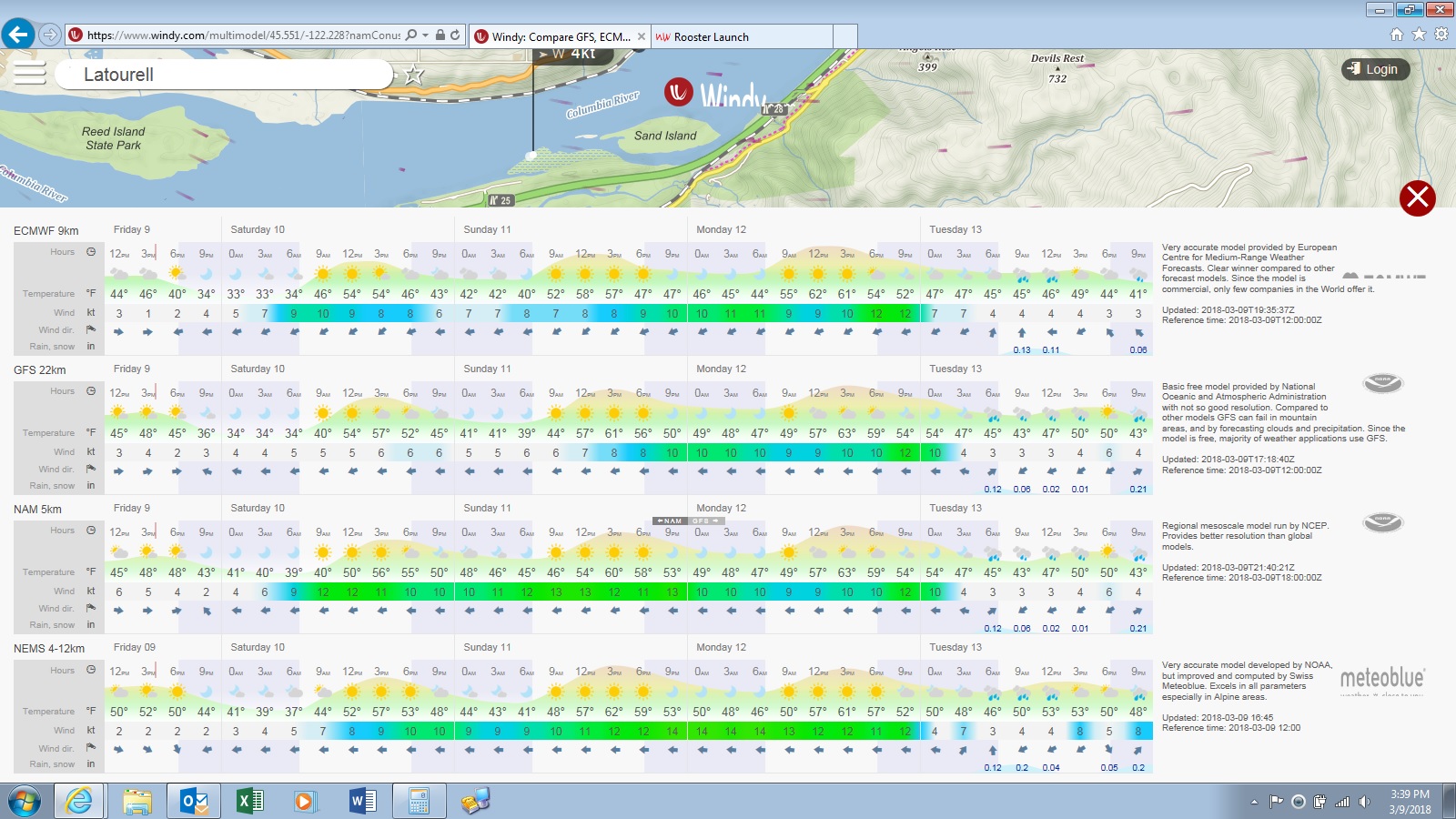1456x819 pixels.
Task: Toggle GFS wind unit kt
Action: 91,451
